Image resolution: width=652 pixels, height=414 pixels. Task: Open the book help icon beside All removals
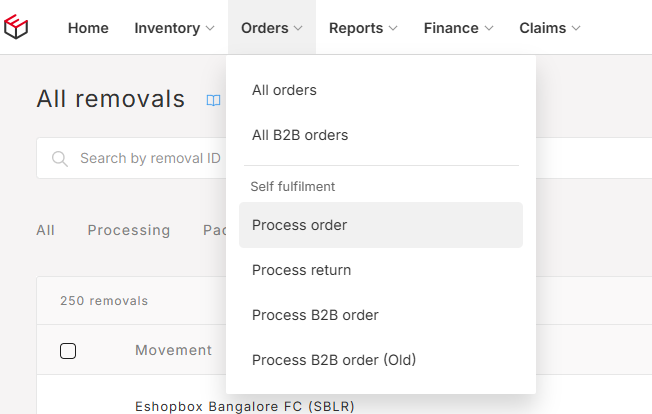(x=213, y=100)
